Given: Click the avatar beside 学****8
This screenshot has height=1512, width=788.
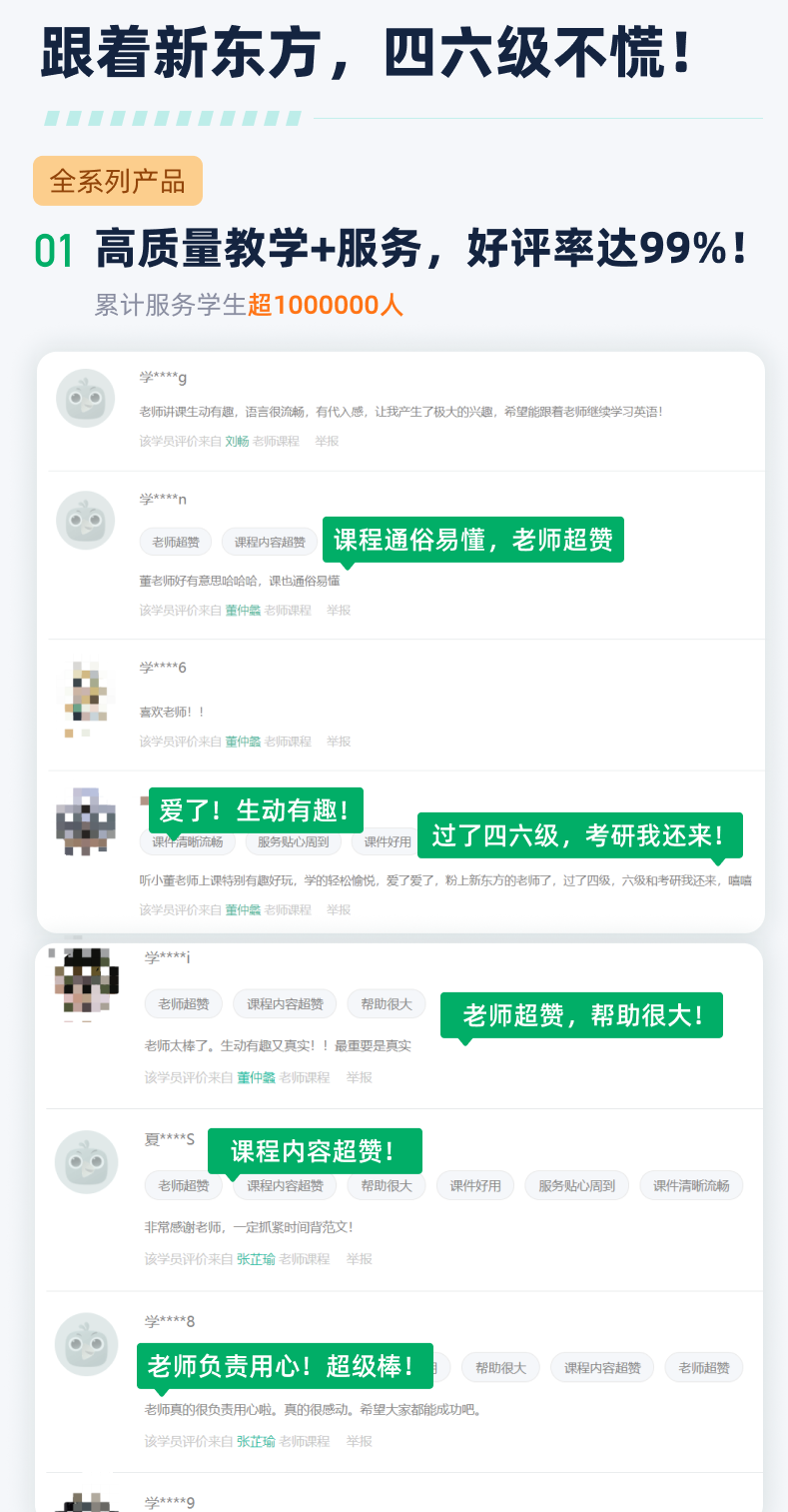Looking at the screenshot, I should [86, 1343].
